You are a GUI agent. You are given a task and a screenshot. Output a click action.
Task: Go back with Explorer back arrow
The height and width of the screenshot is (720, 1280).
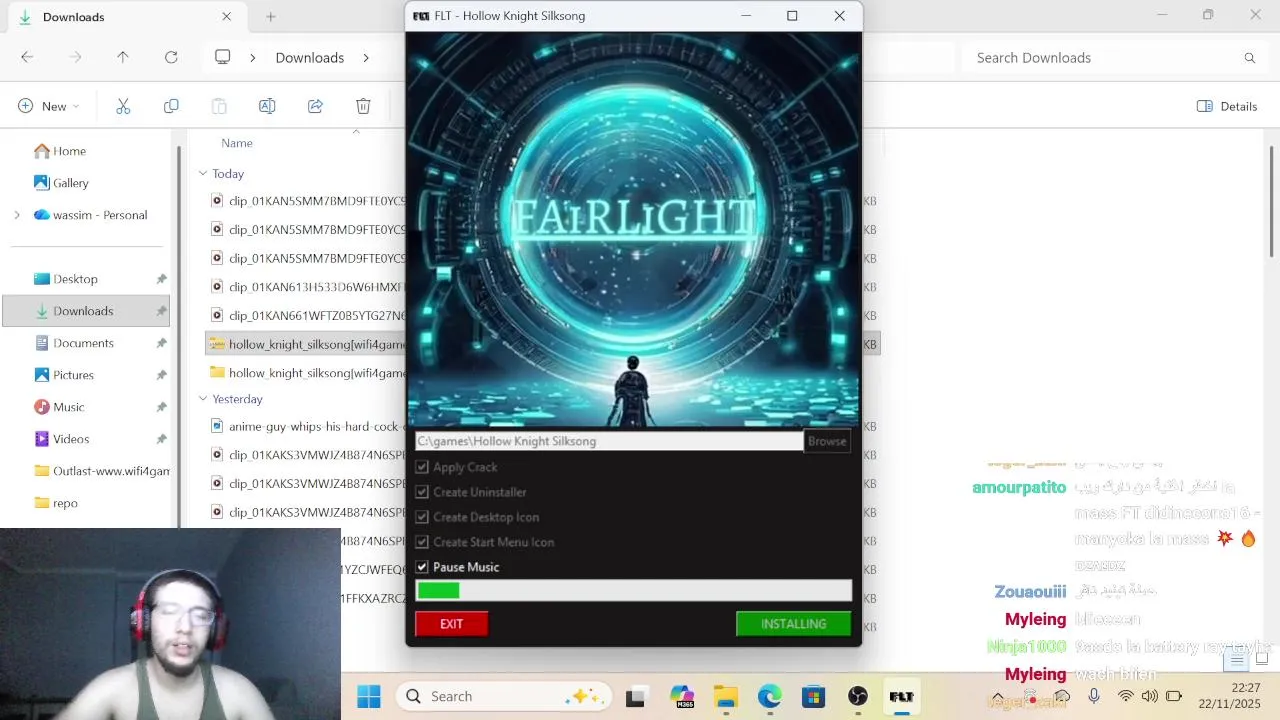(27, 57)
